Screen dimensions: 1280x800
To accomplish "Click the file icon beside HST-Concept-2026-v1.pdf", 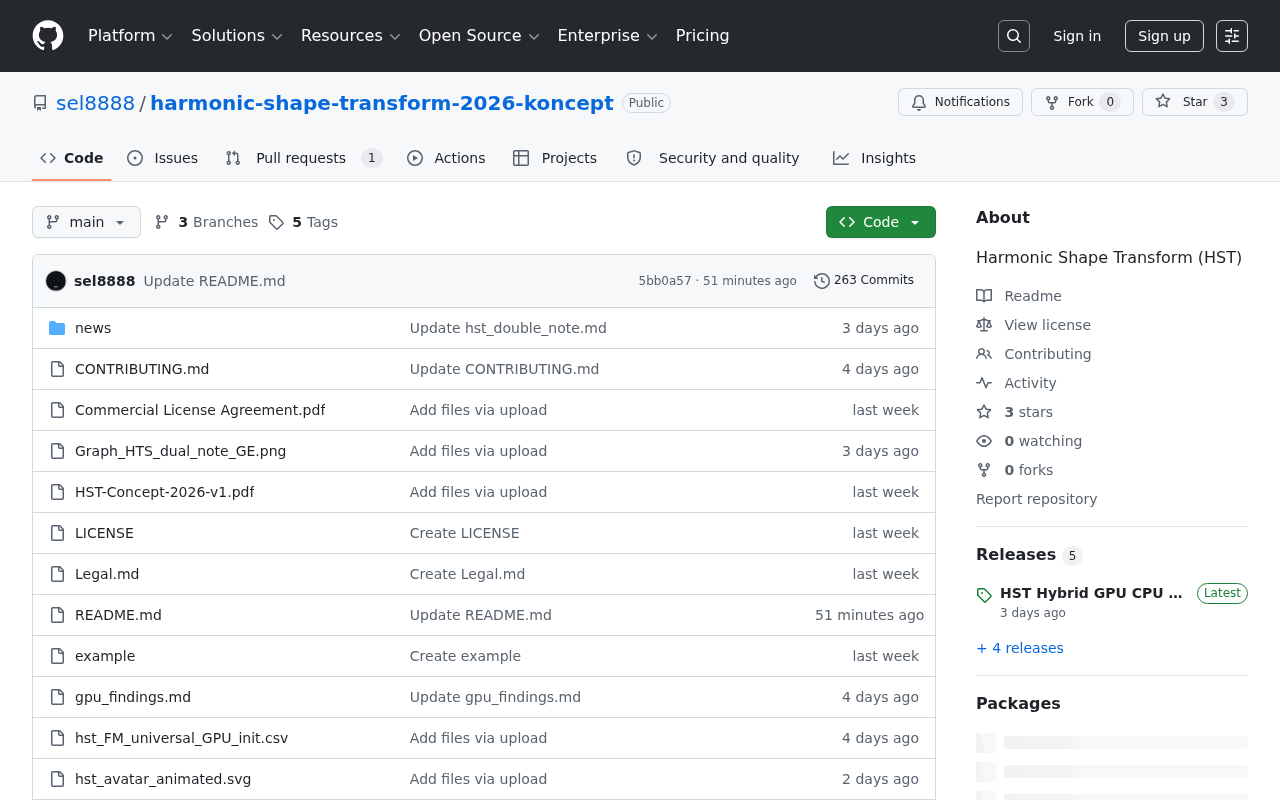I will [x=57, y=492].
